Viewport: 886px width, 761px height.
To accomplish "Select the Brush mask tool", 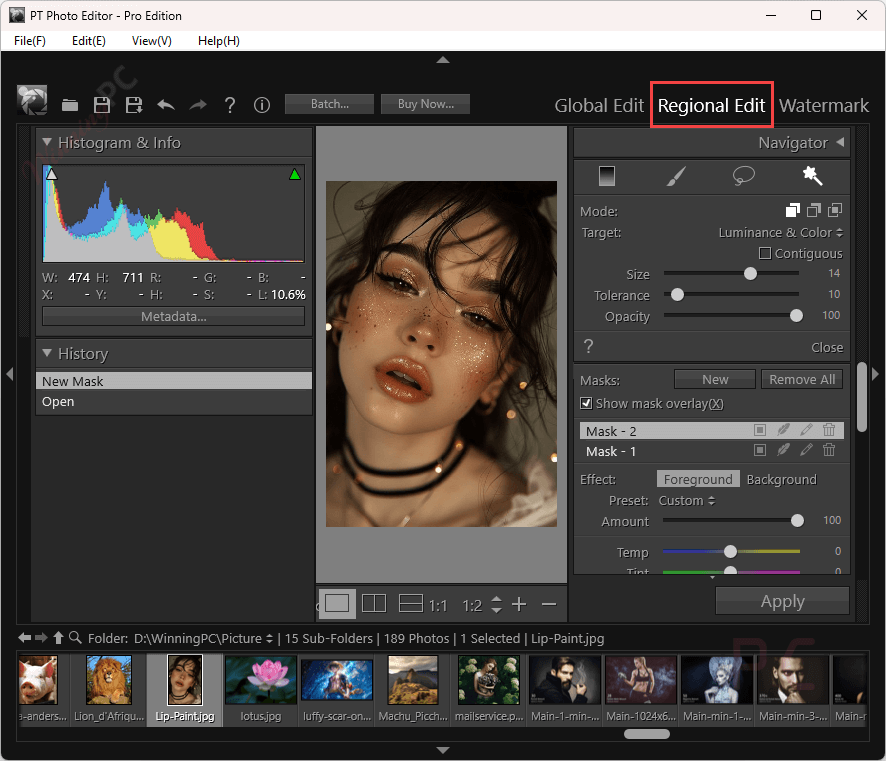I will [676, 176].
